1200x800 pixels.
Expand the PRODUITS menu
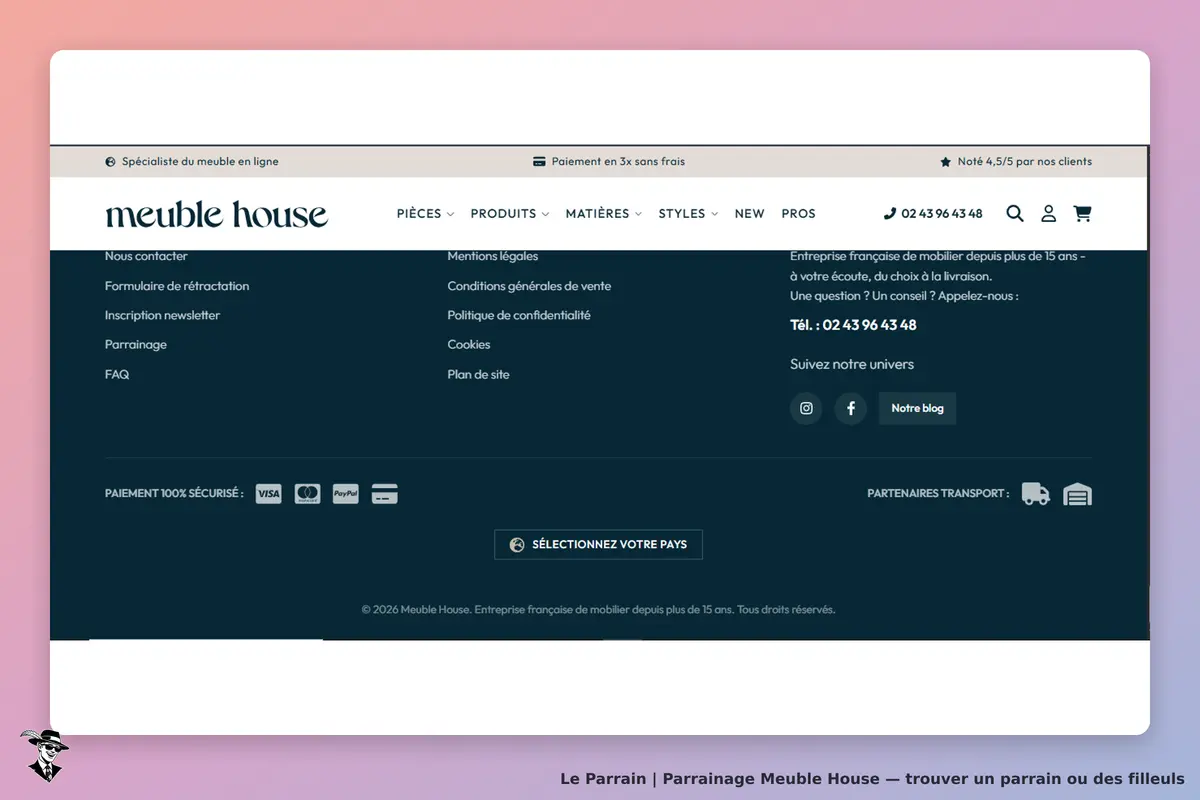(510, 213)
